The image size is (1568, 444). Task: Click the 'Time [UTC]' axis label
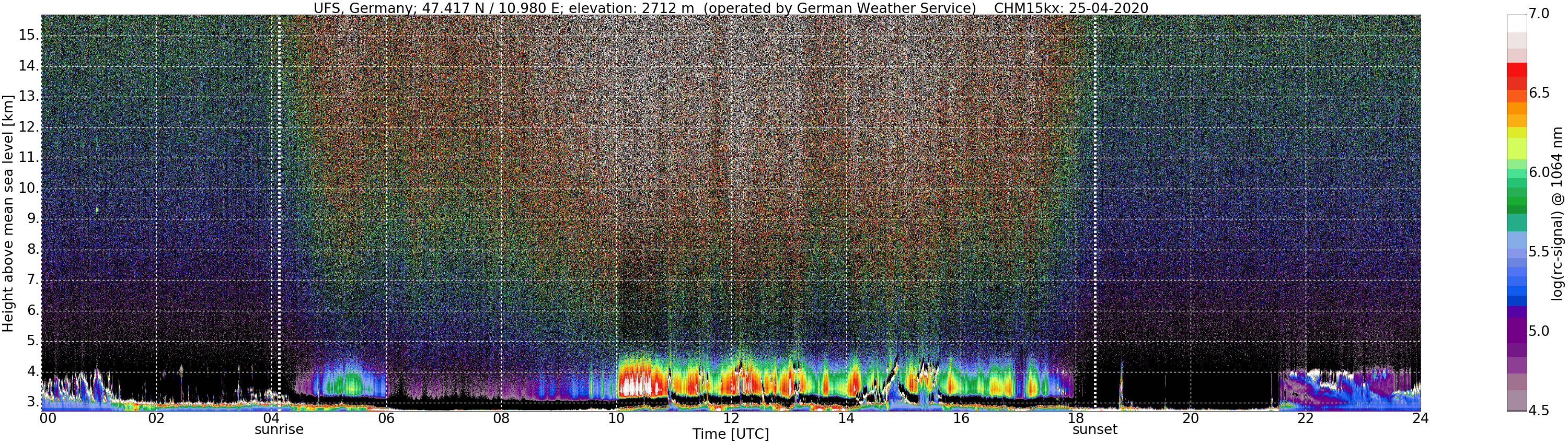coord(731,434)
